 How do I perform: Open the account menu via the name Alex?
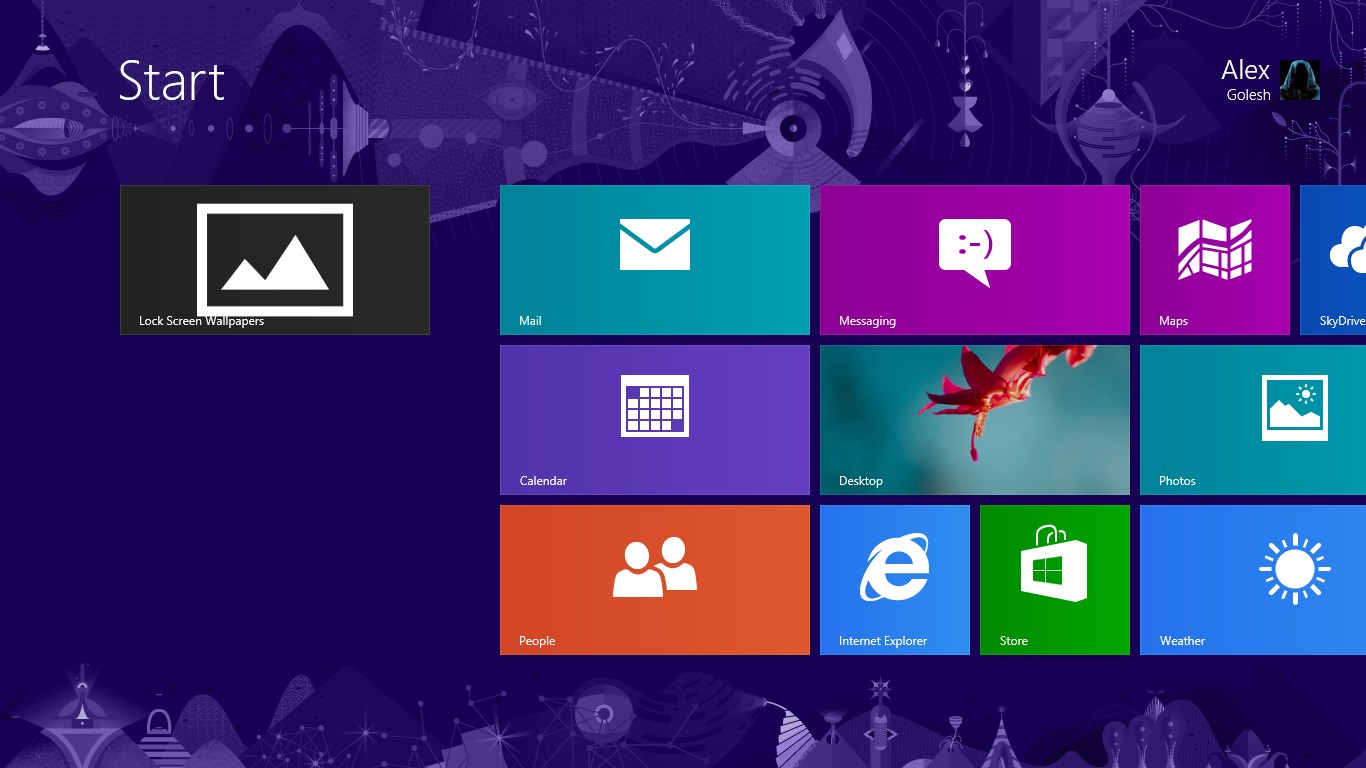click(x=1245, y=70)
